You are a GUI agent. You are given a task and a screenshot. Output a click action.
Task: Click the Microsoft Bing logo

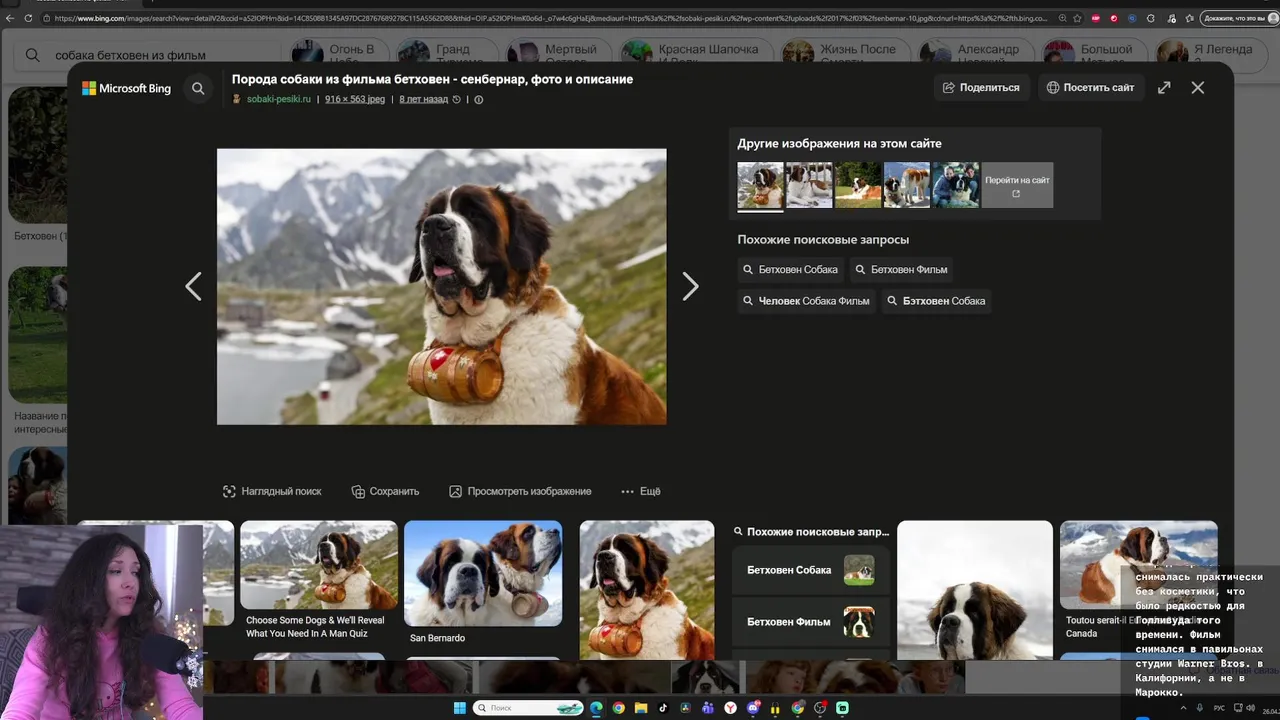(x=126, y=88)
